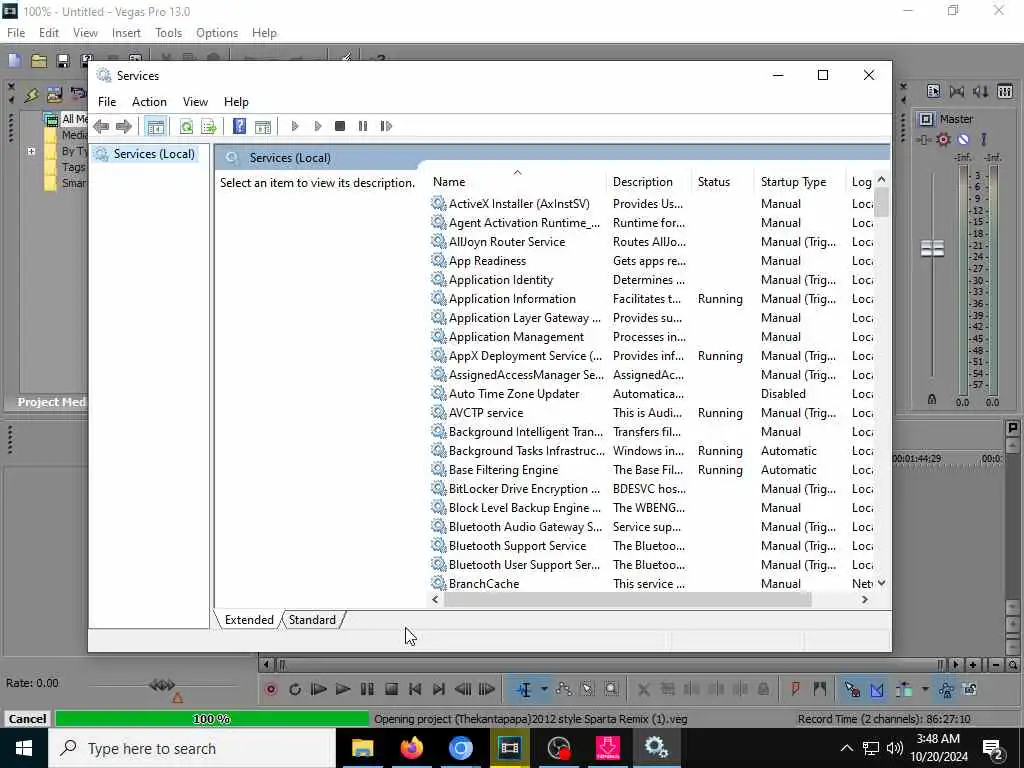Sort by Status column header
Image resolution: width=1024 pixels, height=768 pixels.
pos(714,182)
